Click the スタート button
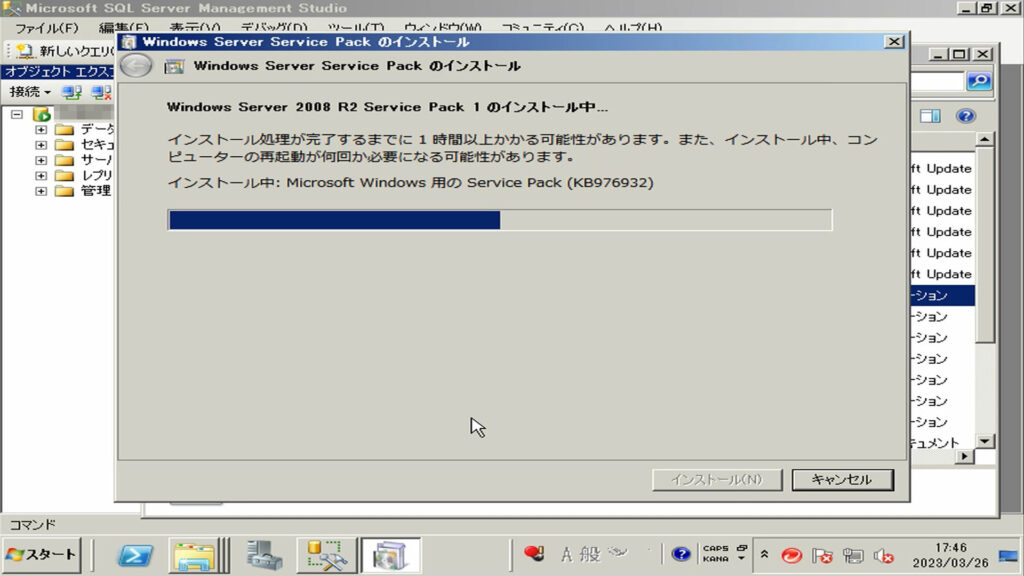 [42, 555]
